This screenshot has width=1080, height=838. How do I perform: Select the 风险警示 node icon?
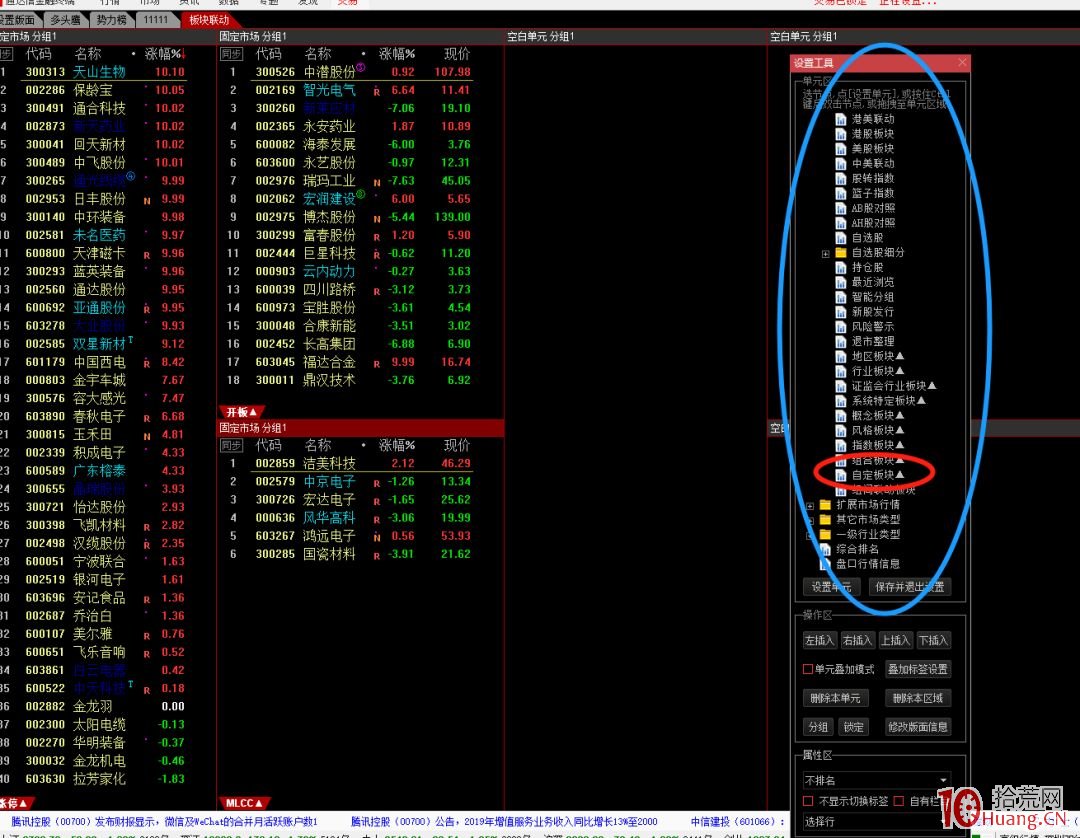841,327
